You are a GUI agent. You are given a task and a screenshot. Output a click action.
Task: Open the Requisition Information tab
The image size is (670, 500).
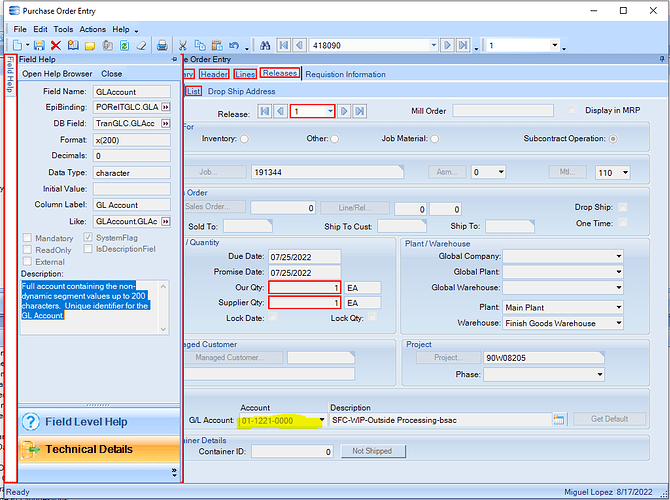click(x=345, y=74)
